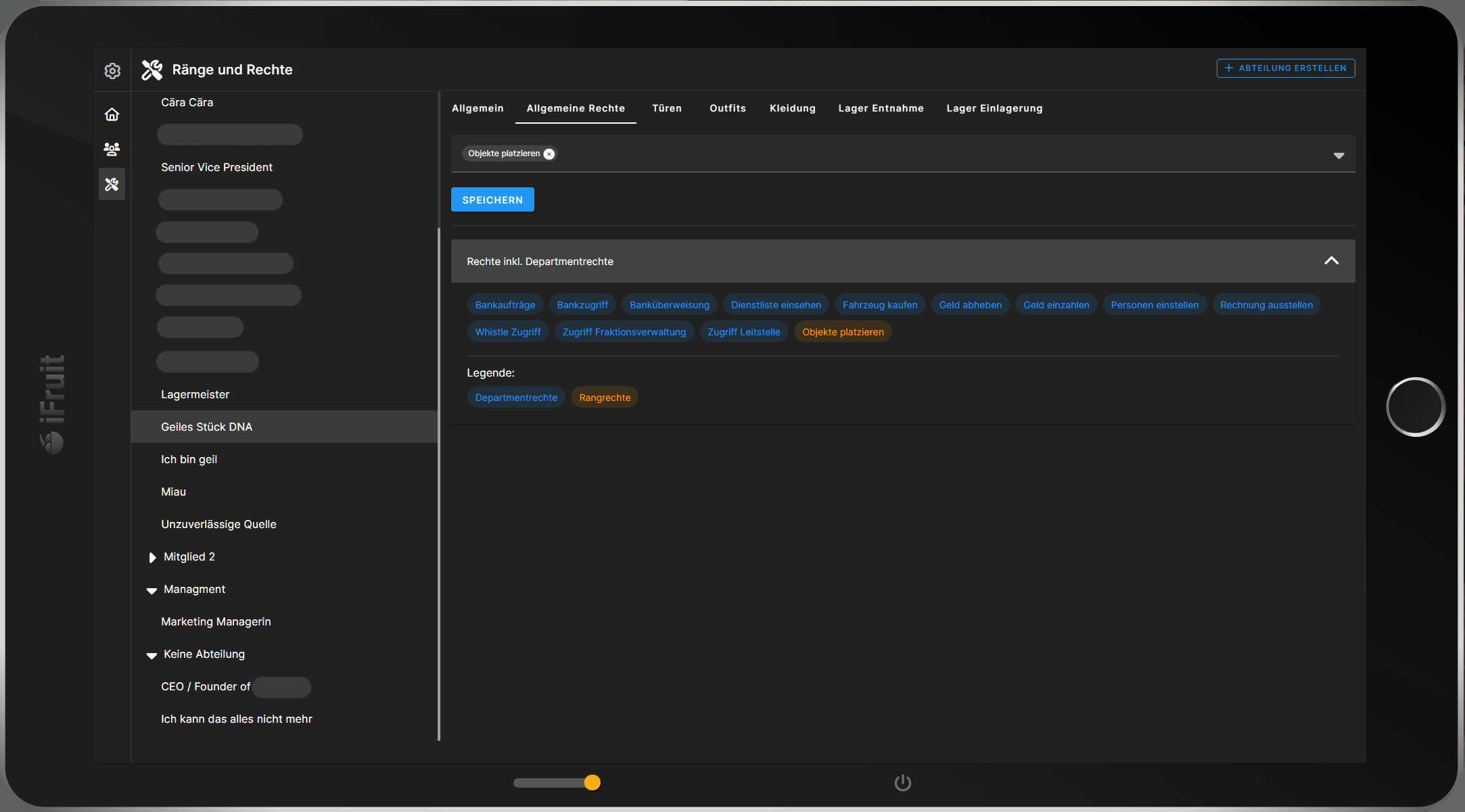The width and height of the screenshot is (1465, 812).
Task: Expand the Mitglied 2 tree item
Action: click(152, 556)
